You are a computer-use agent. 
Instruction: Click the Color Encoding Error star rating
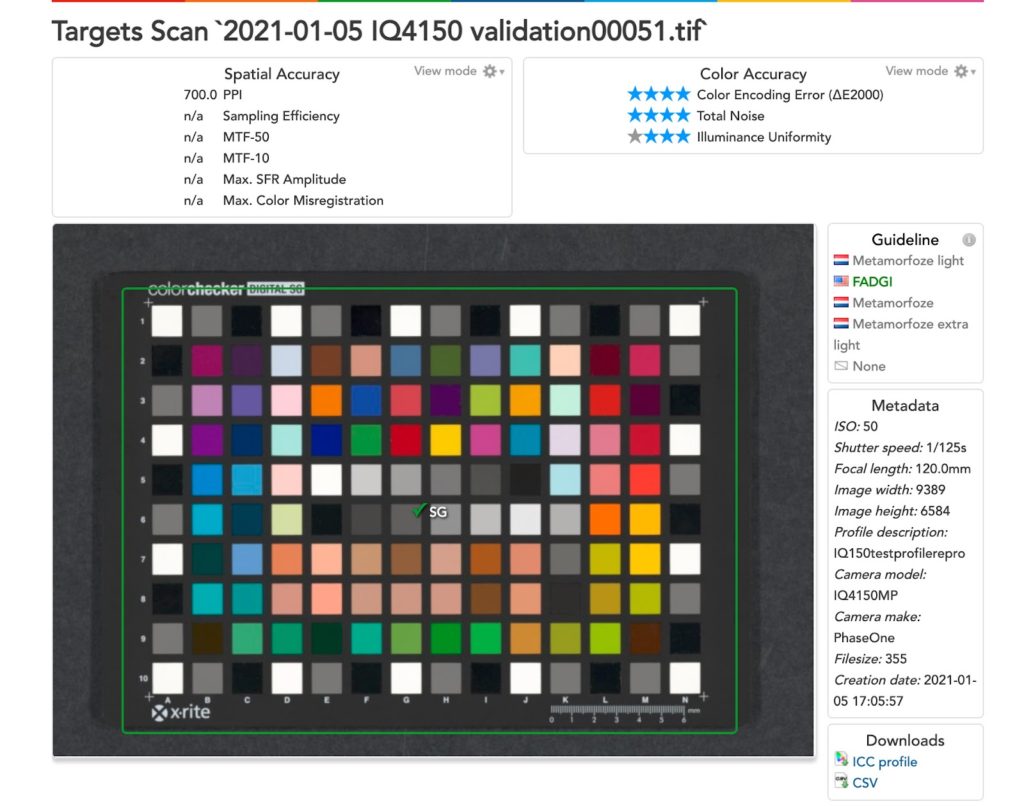[x=658, y=94]
